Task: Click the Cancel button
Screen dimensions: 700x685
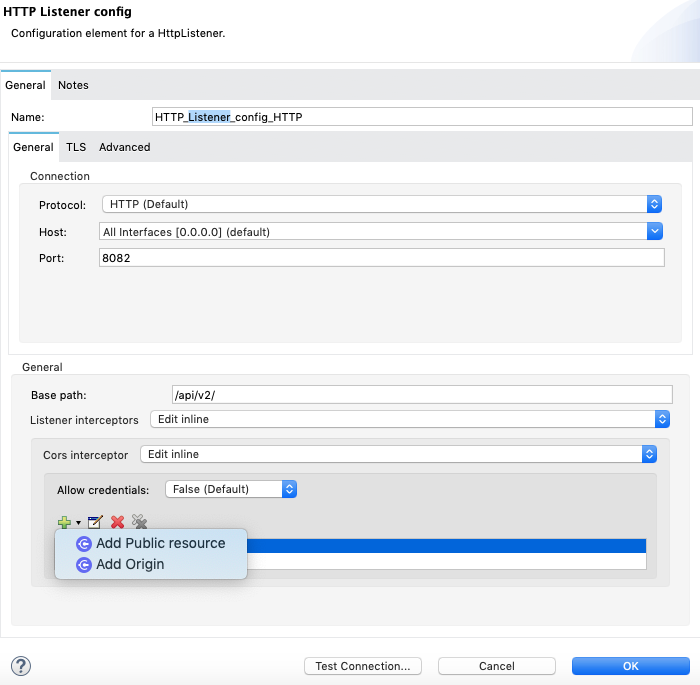Action: pyautogui.click(x=497, y=666)
